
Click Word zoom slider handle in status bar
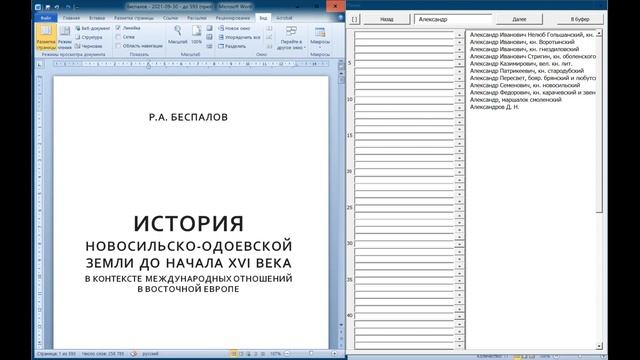point(311,353)
